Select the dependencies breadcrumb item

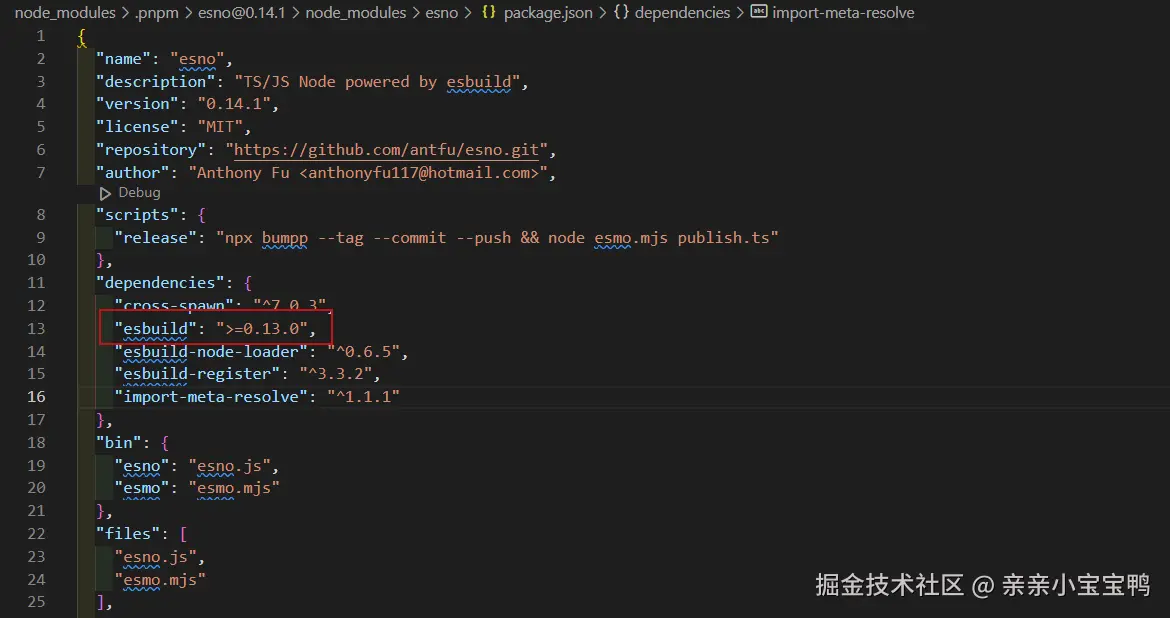pyautogui.click(x=682, y=13)
